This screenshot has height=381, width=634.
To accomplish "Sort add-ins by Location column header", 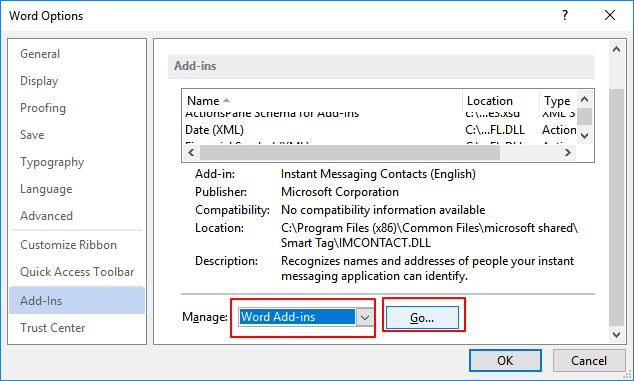I will point(501,100).
